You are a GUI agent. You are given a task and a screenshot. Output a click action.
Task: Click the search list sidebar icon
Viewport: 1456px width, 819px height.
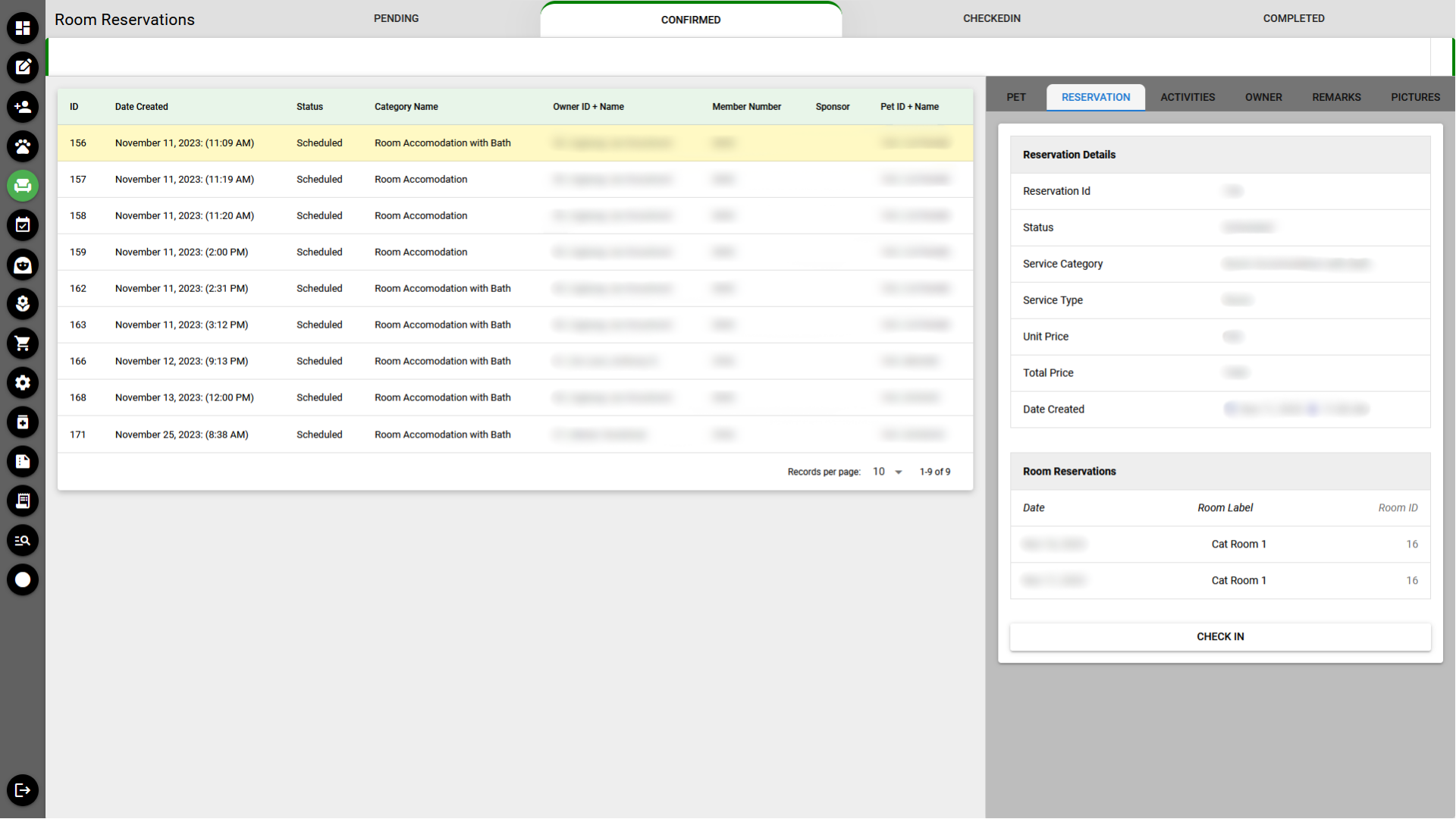pos(23,541)
